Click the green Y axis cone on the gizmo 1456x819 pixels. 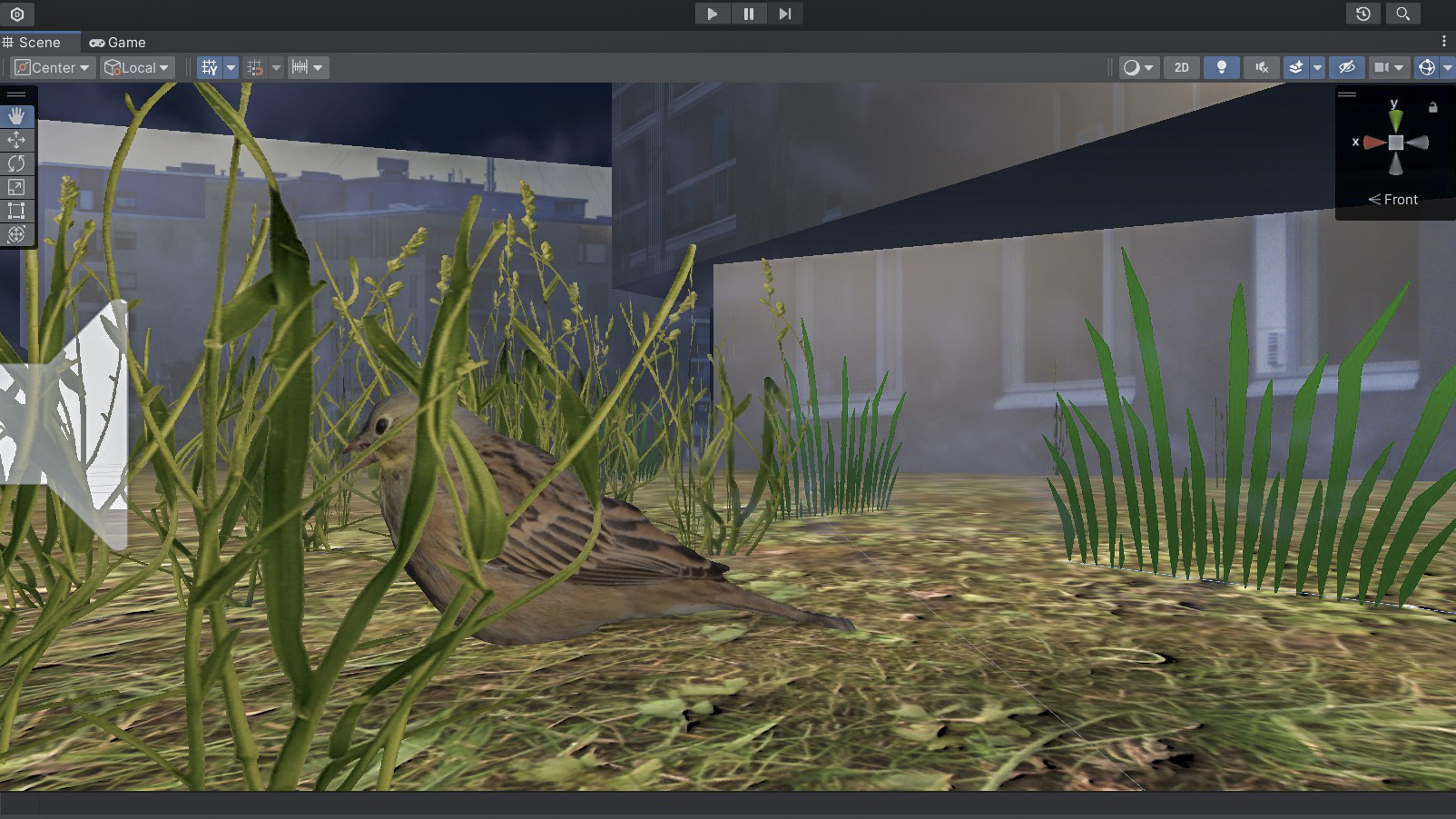(x=1395, y=119)
